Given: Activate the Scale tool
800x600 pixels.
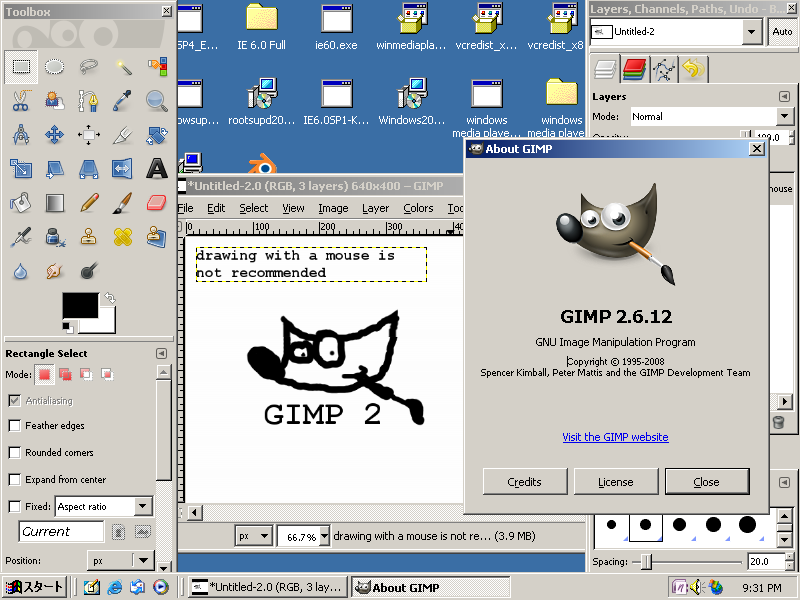Looking at the screenshot, I should click(x=21, y=169).
